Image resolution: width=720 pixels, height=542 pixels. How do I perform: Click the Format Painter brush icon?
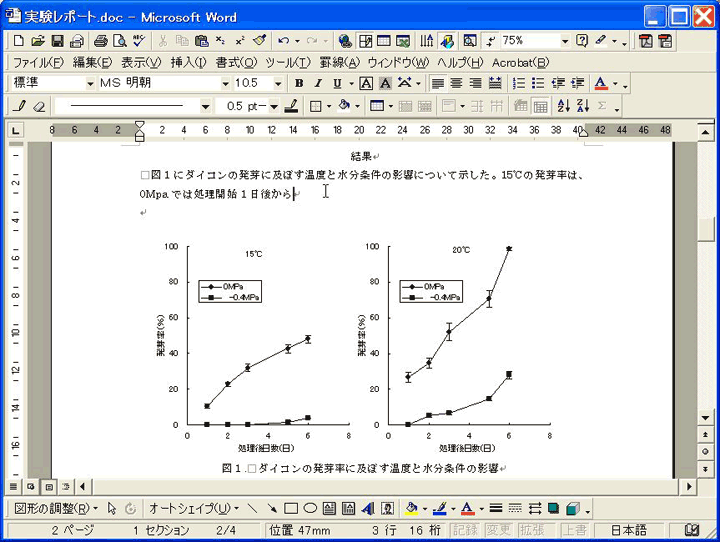pos(260,41)
